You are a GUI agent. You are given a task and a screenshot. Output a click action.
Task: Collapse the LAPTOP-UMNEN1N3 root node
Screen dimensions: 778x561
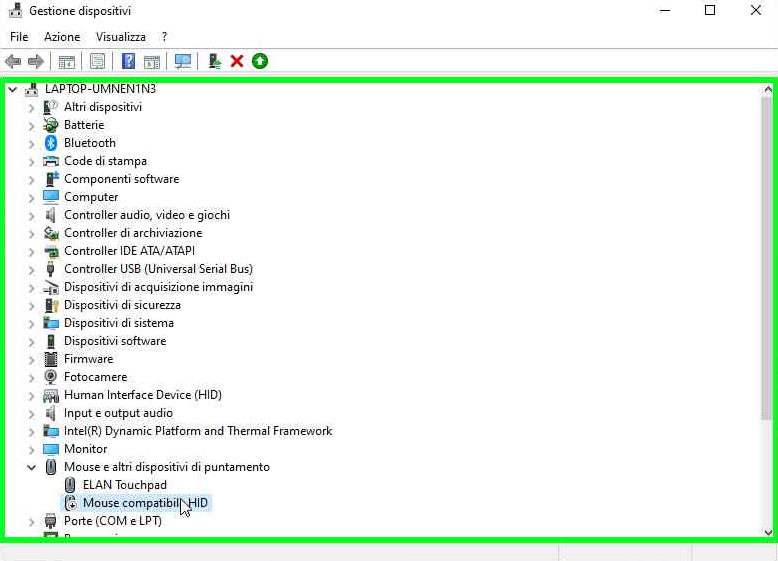[13, 90]
